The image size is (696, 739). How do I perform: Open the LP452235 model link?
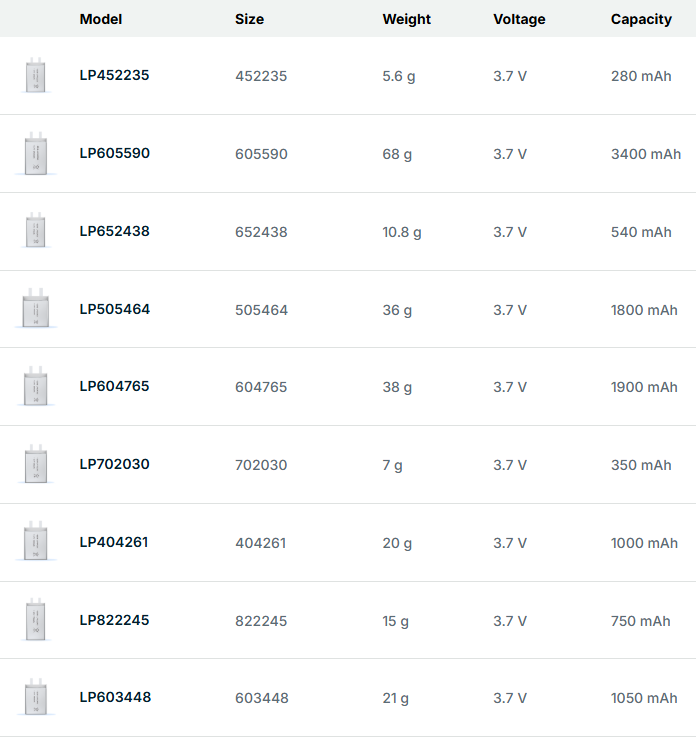[x=114, y=75]
